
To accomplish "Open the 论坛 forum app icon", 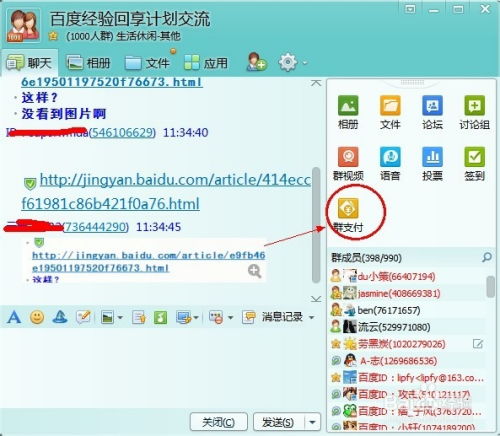I will (432, 112).
